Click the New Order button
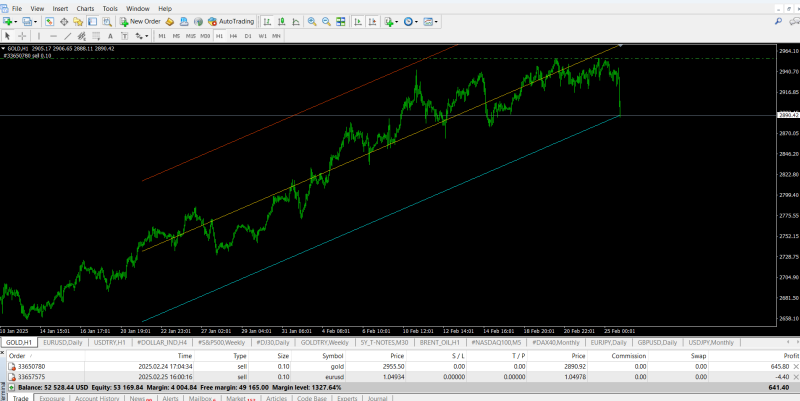800x401 pixels. coord(140,21)
